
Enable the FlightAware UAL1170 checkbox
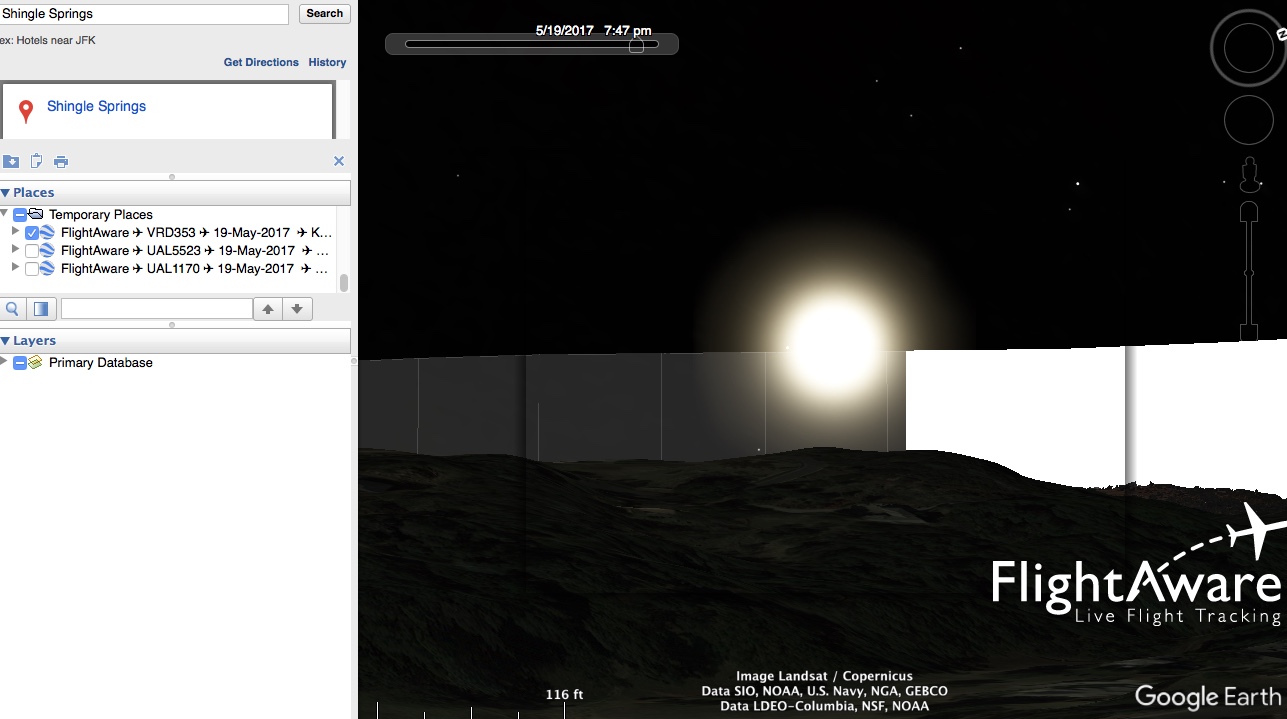[32, 269]
